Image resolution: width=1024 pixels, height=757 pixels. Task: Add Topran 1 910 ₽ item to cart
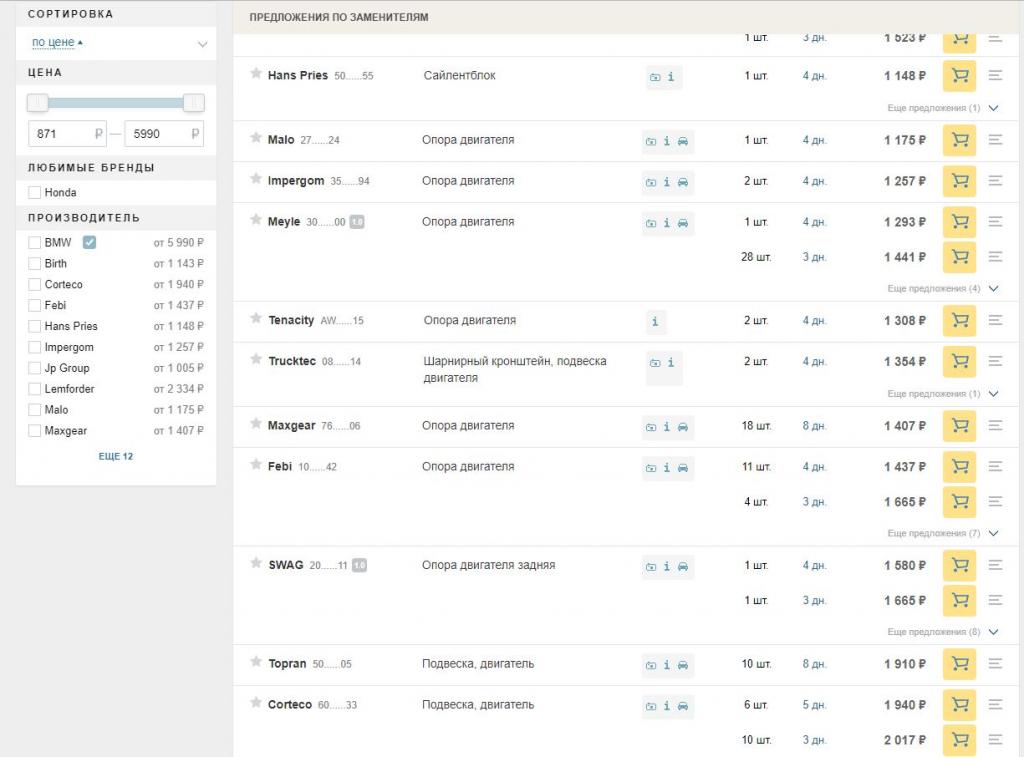959,664
